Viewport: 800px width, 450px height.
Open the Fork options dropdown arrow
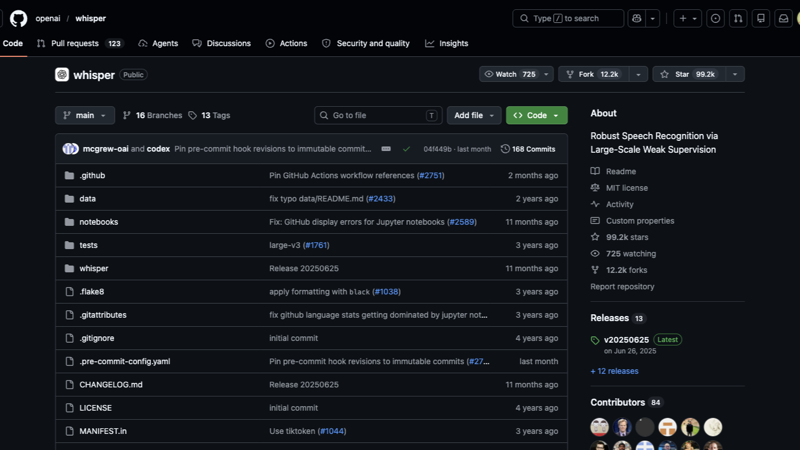point(638,74)
